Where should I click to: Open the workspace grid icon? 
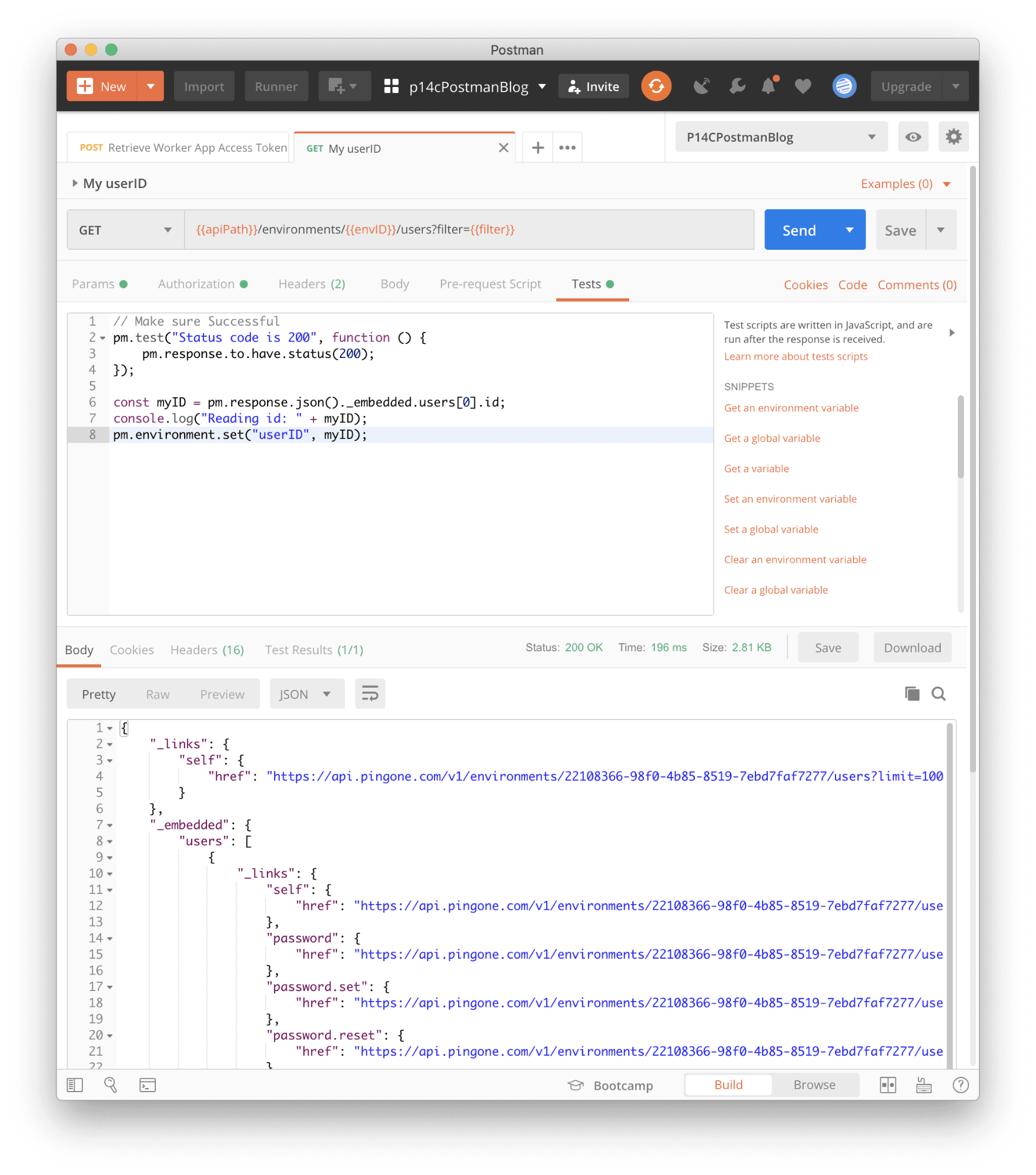[391, 86]
